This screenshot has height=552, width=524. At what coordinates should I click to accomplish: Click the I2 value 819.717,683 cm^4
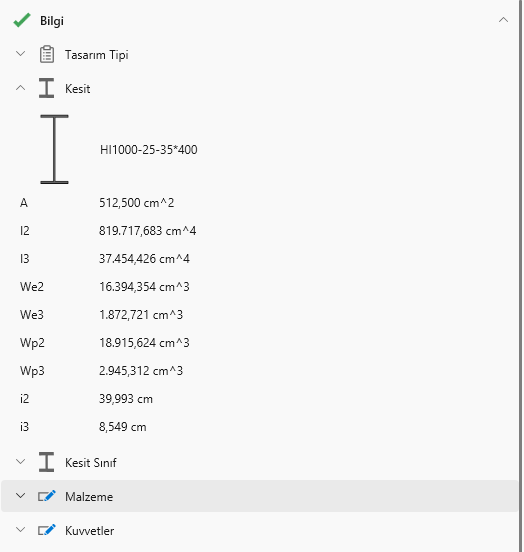pyautogui.click(x=148, y=231)
